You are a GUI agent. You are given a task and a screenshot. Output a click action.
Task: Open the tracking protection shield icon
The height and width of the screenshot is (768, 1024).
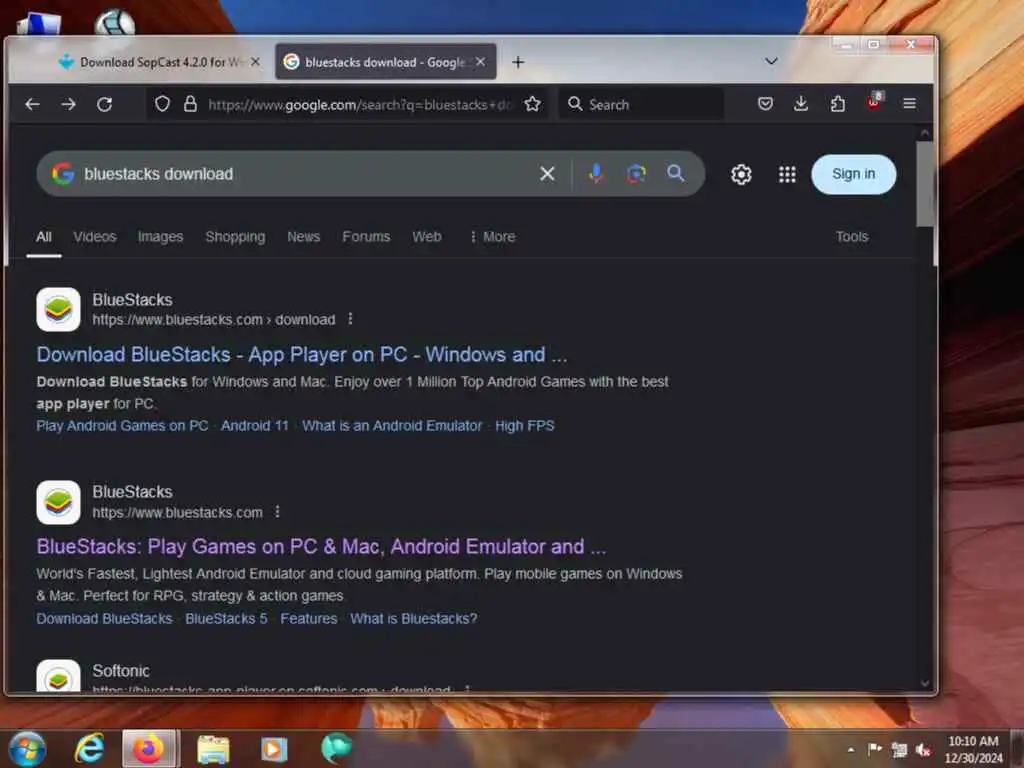pyautogui.click(x=162, y=104)
